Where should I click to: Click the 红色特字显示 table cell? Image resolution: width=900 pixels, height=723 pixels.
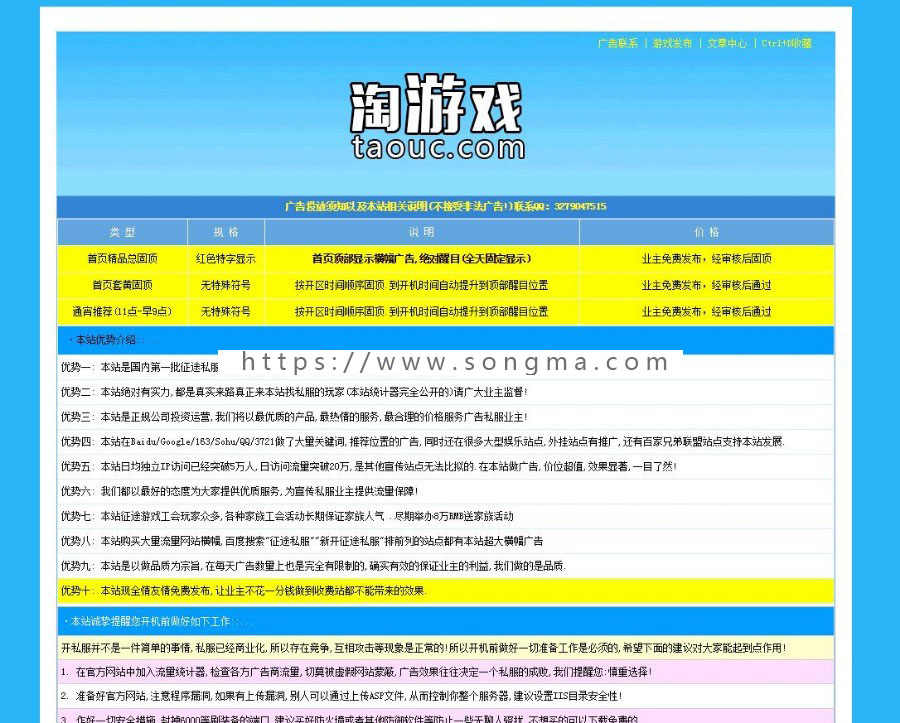[226, 259]
